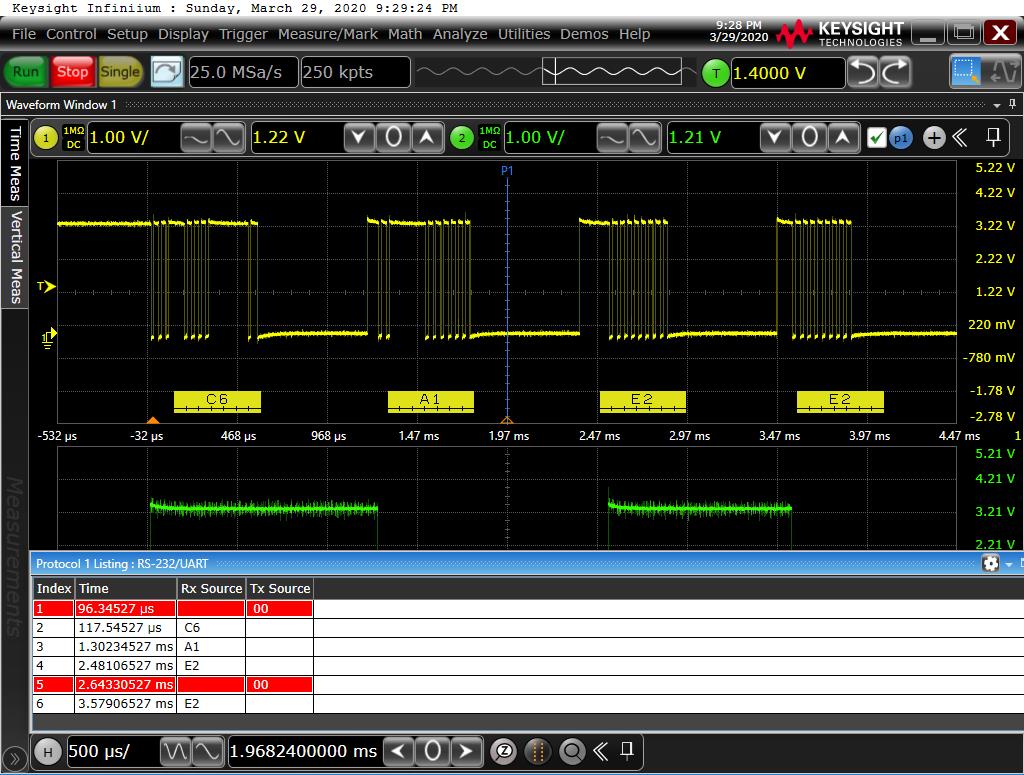The height and width of the screenshot is (775, 1024).
Task: Collapse channel toolbar double chevron
Action: click(960, 138)
